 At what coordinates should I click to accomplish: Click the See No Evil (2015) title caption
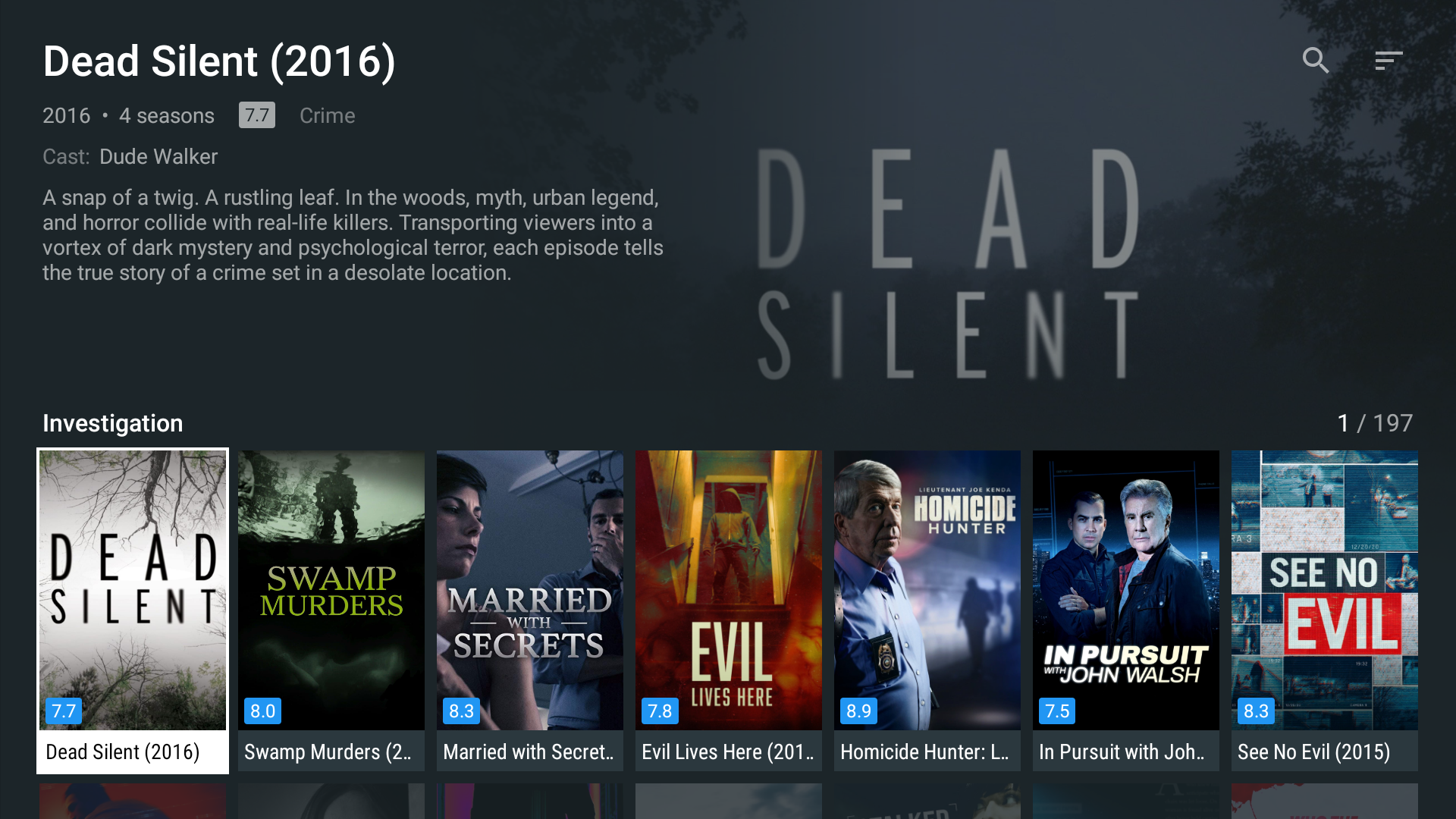coord(1313,752)
